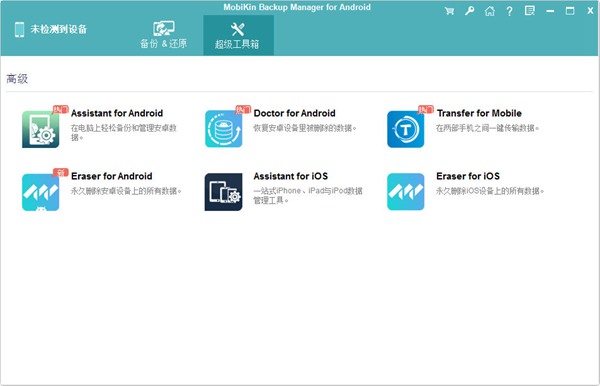600x386 pixels.
Task: Click the key registration icon
Action: pos(470,11)
